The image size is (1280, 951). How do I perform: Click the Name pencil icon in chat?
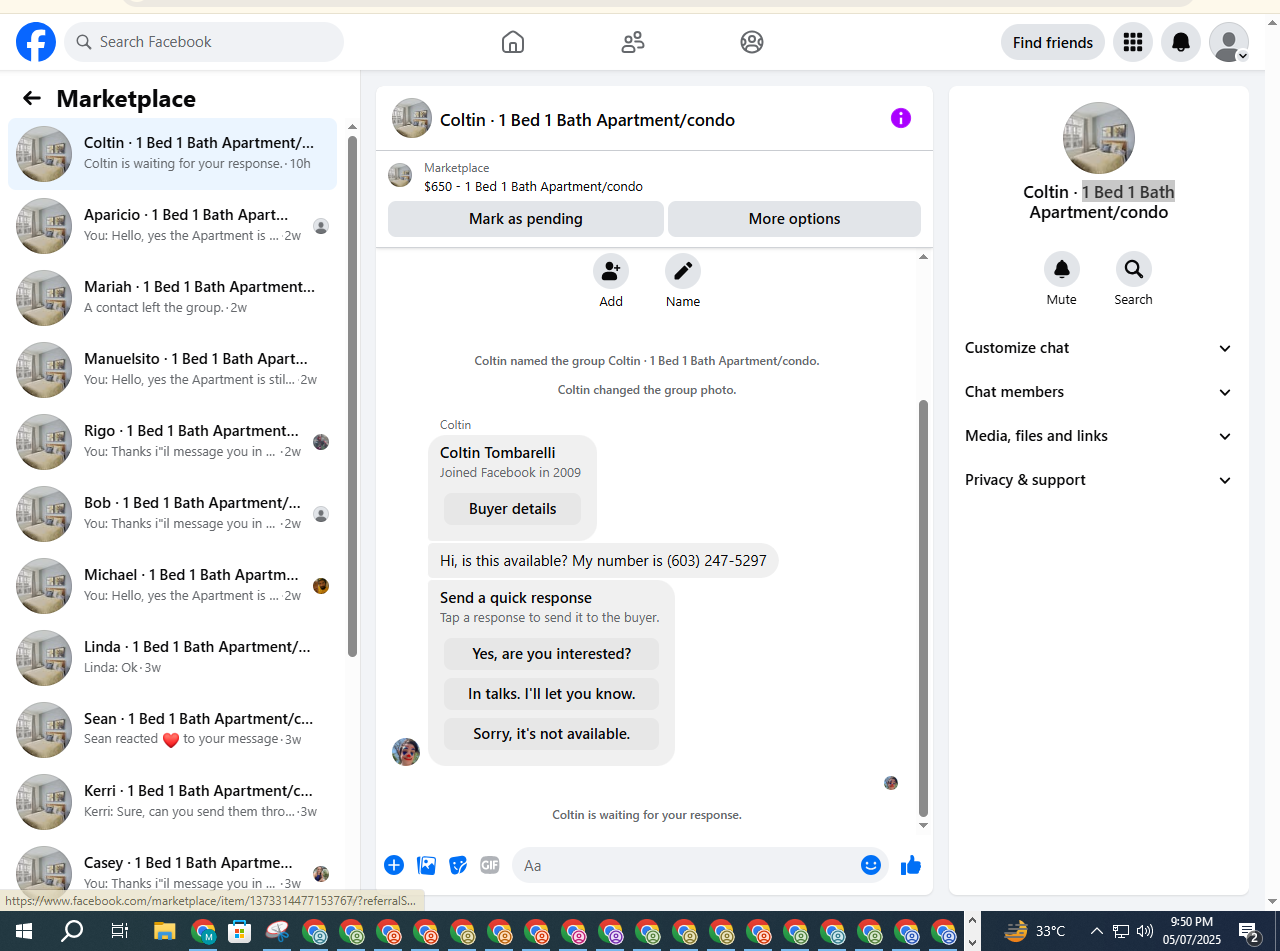click(x=683, y=271)
